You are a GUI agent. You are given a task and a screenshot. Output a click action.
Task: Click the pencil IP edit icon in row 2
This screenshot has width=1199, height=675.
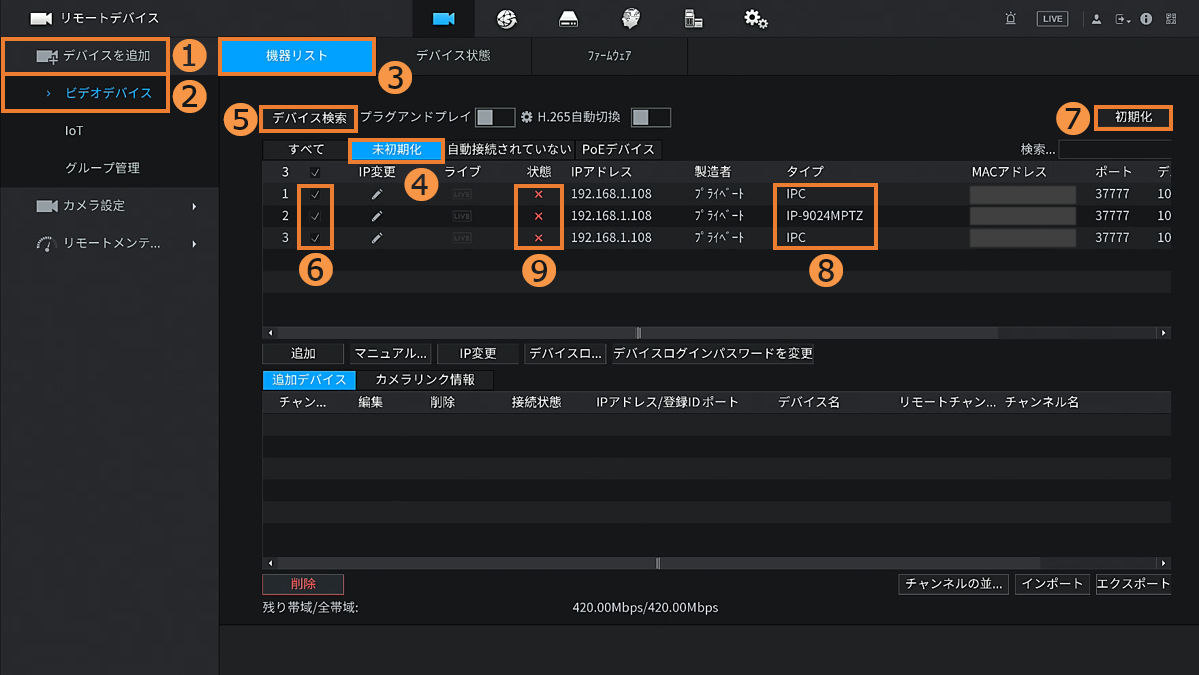pos(376,216)
